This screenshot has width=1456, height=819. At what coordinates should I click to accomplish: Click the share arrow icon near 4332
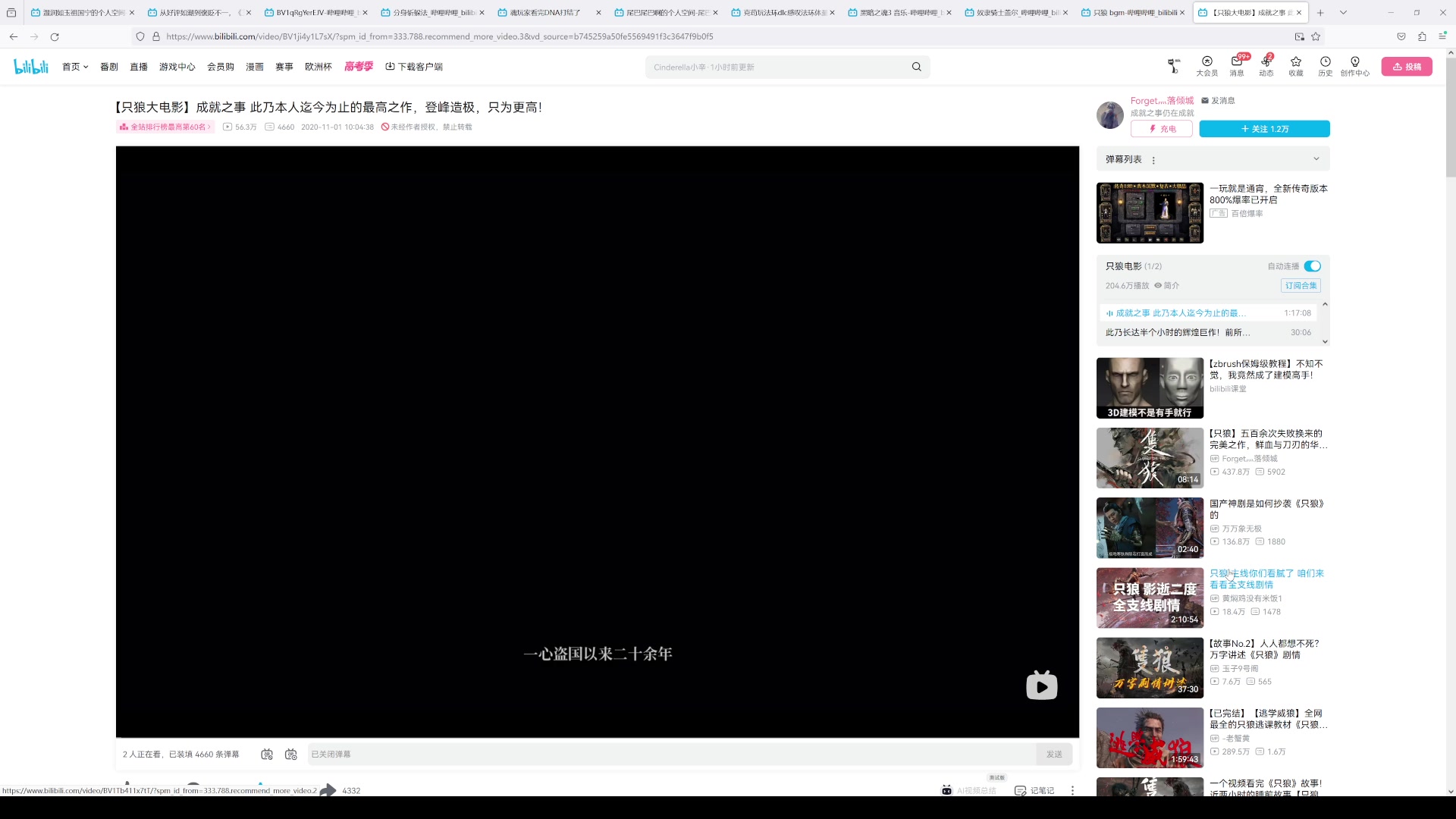click(x=328, y=789)
